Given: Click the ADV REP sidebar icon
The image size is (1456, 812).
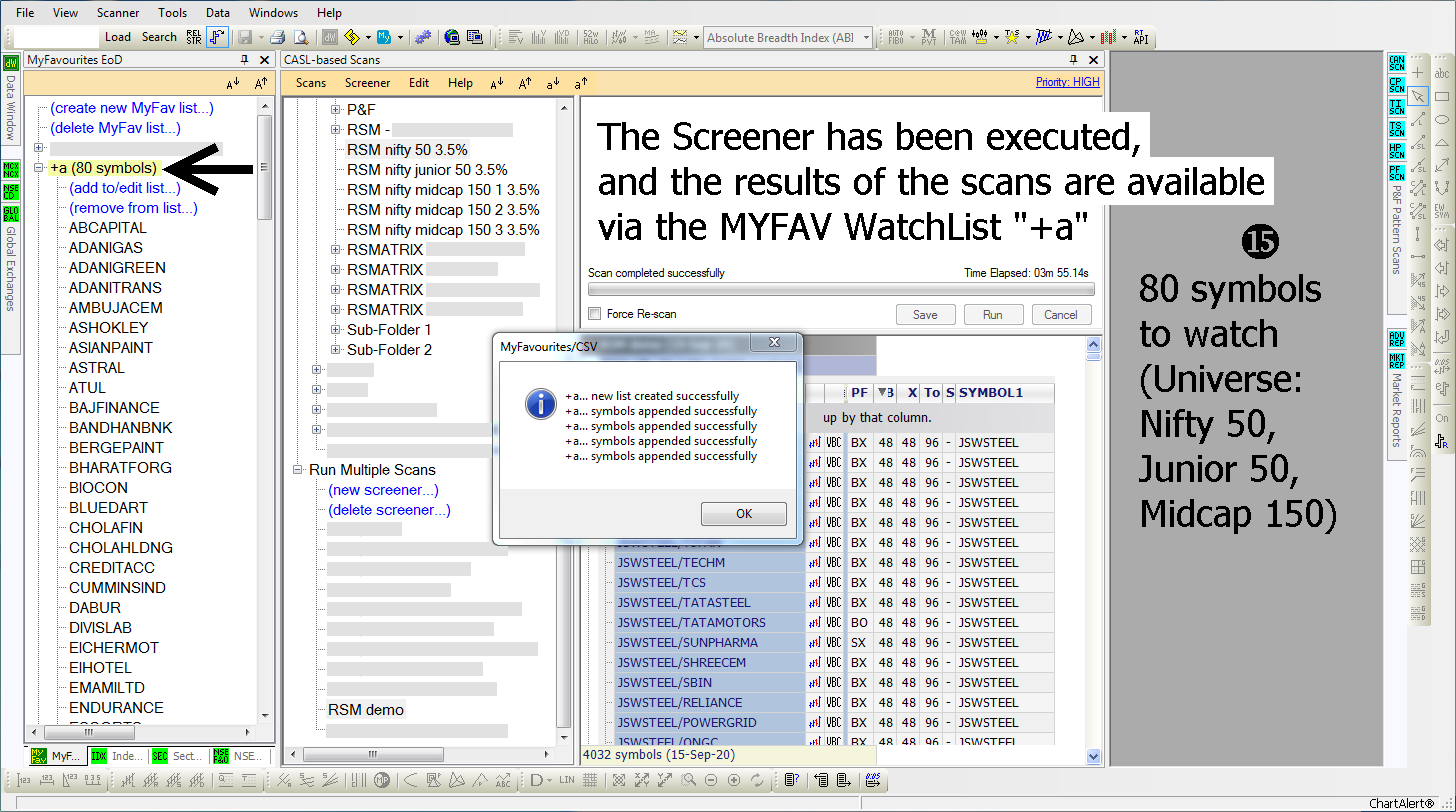Looking at the screenshot, I should click(x=1397, y=339).
